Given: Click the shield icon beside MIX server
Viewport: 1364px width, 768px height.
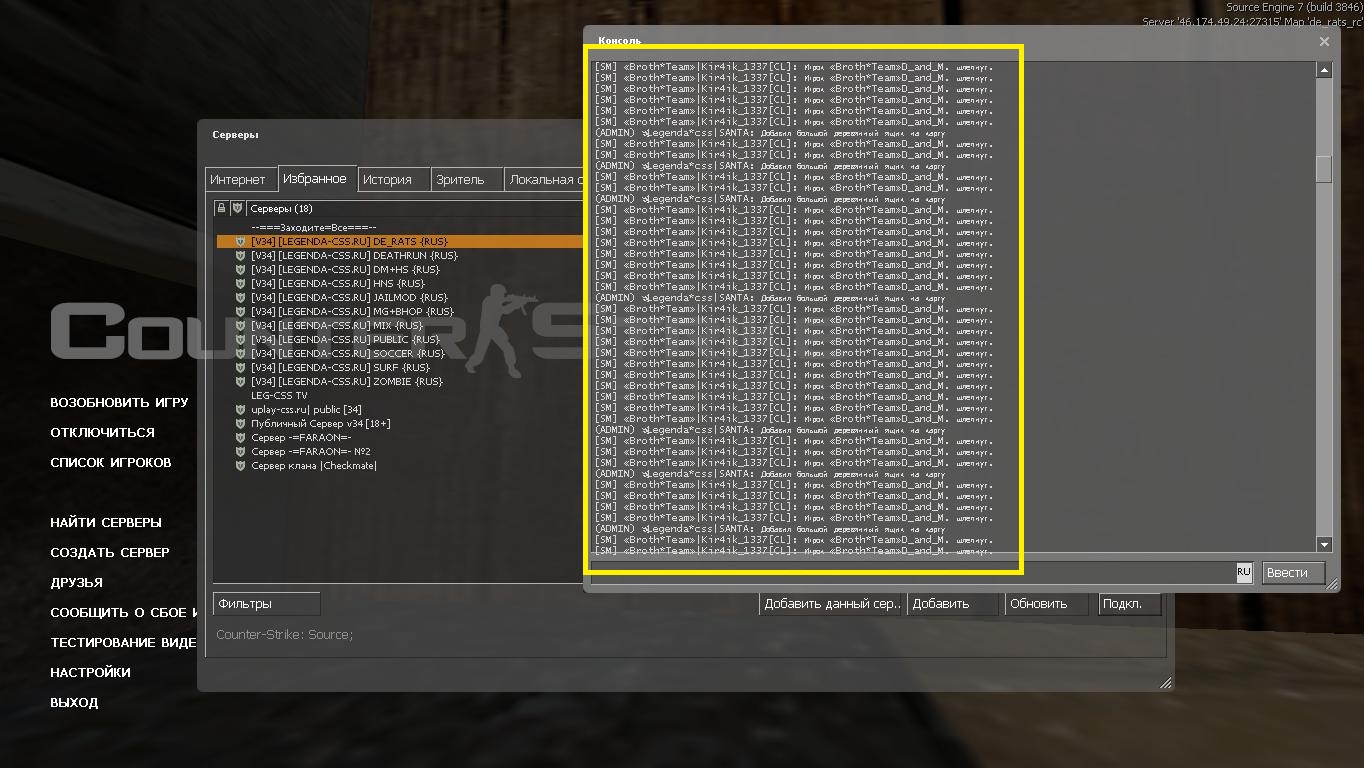Looking at the screenshot, I should [x=240, y=325].
